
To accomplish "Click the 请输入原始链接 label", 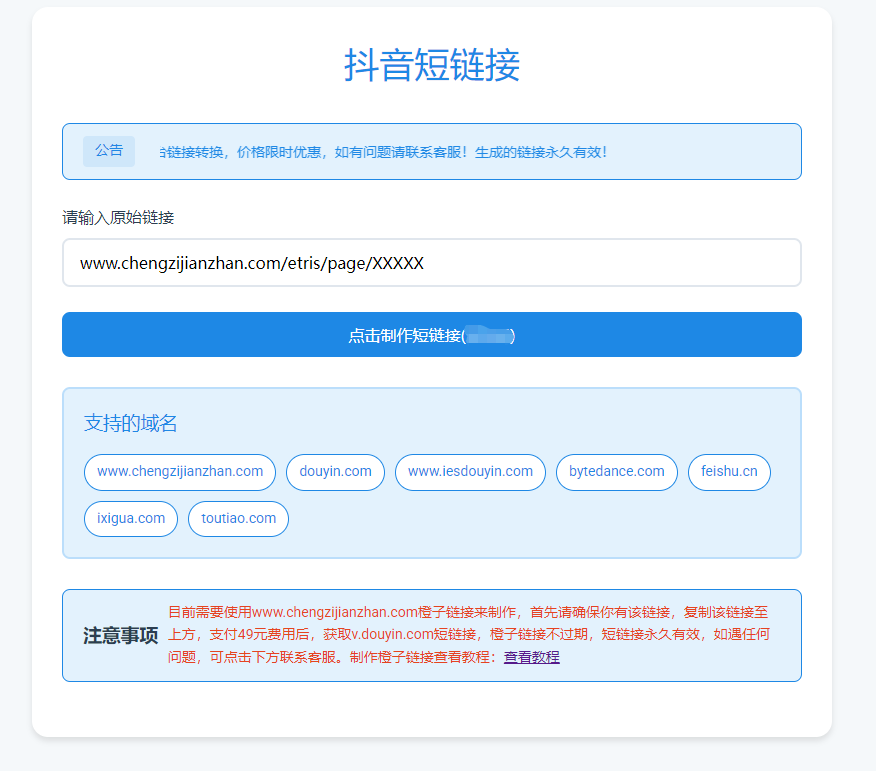I will pyautogui.click(x=117, y=217).
